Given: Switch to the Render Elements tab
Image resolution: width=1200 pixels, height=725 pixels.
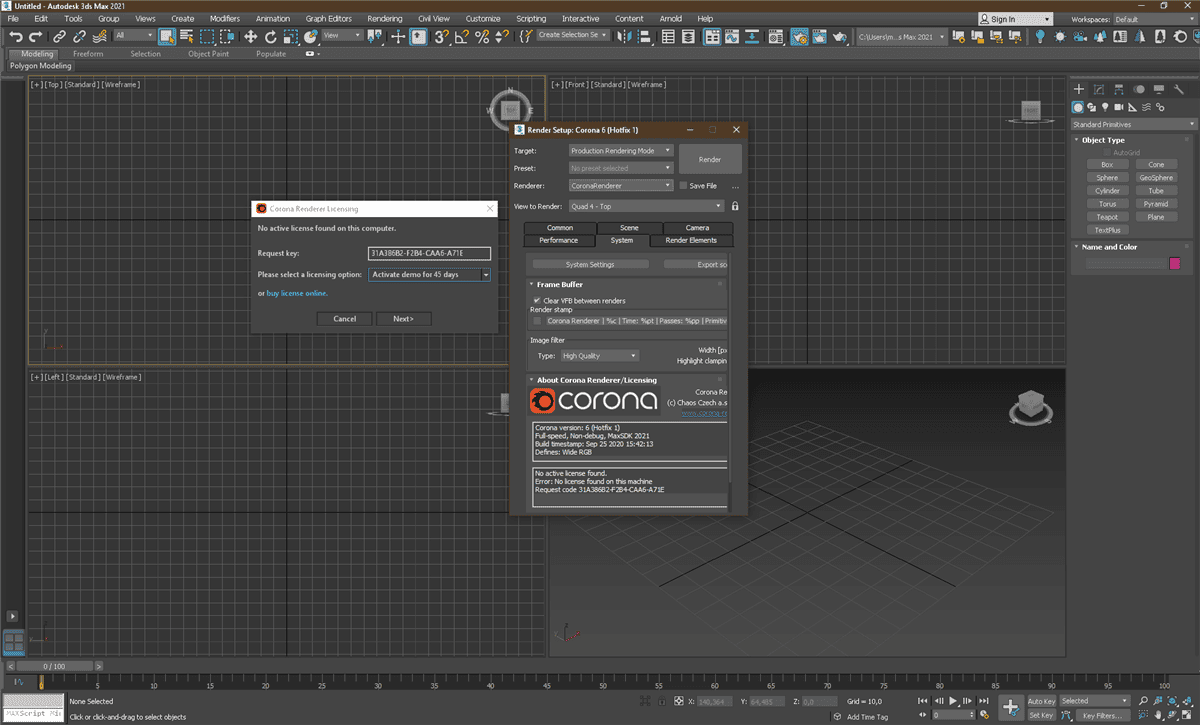Looking at the screenshot, I should point(690,240).
